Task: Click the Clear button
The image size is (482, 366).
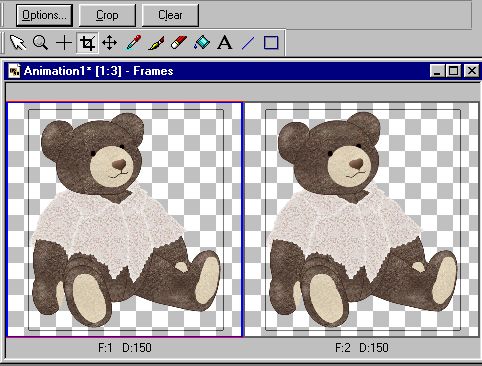Action: point(170,15)
